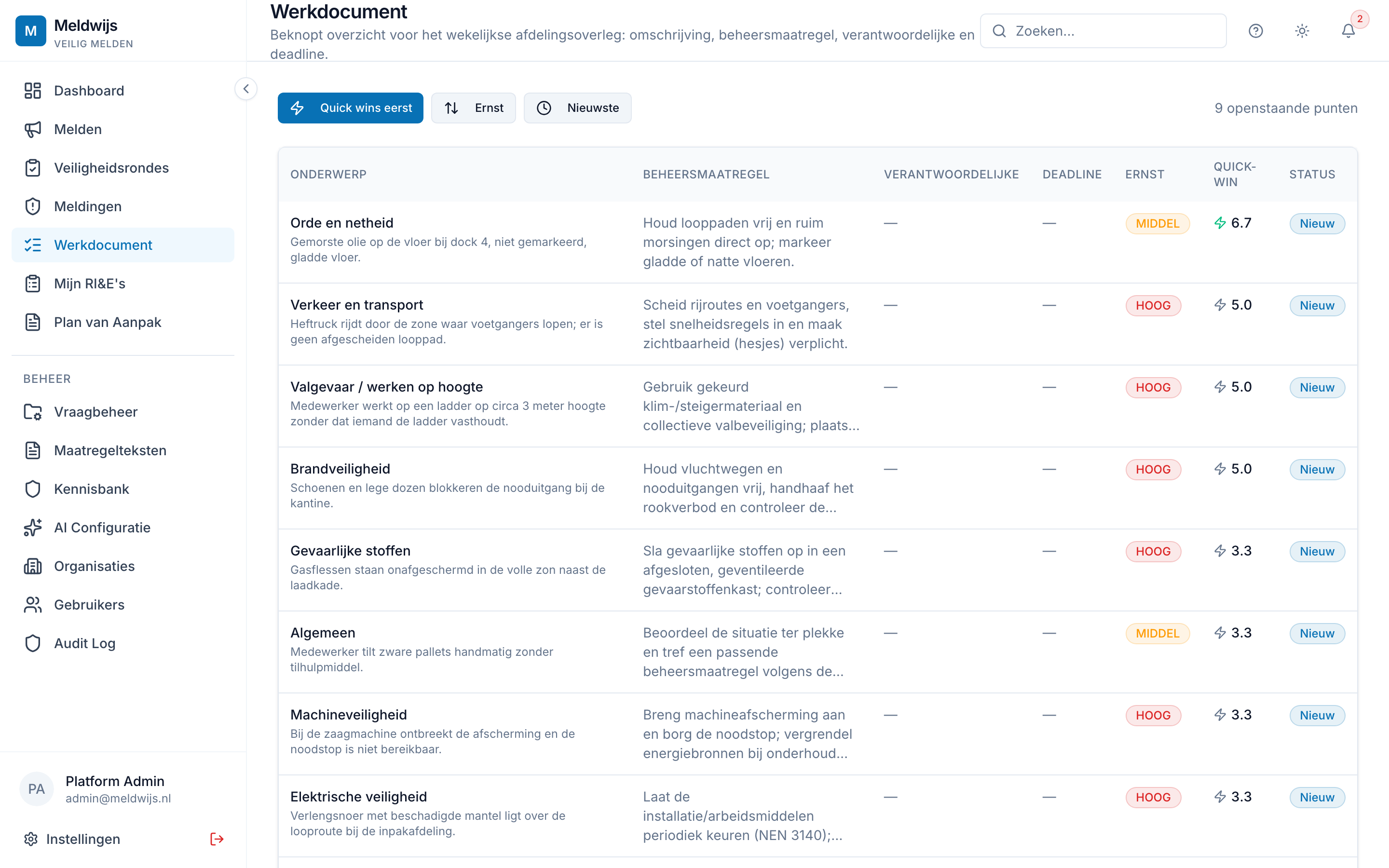Click the Melden megaphone icon
Viewport: 1389px width, 868px height.
pyautogui.click(x=33, y=129)
